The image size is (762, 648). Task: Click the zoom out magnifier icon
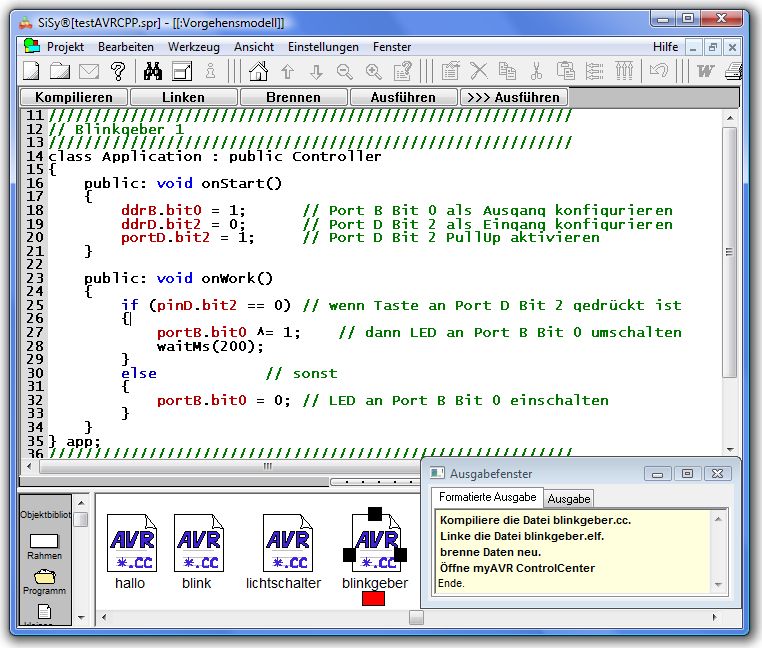pos(345,71)
